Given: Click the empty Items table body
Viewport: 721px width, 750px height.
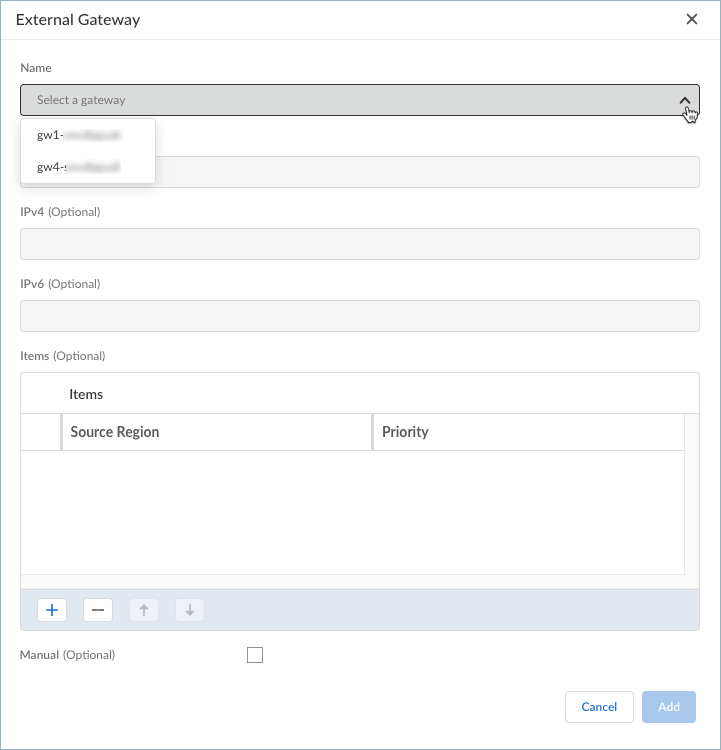Looking at the screenshot, I should (x=352, y=512).
